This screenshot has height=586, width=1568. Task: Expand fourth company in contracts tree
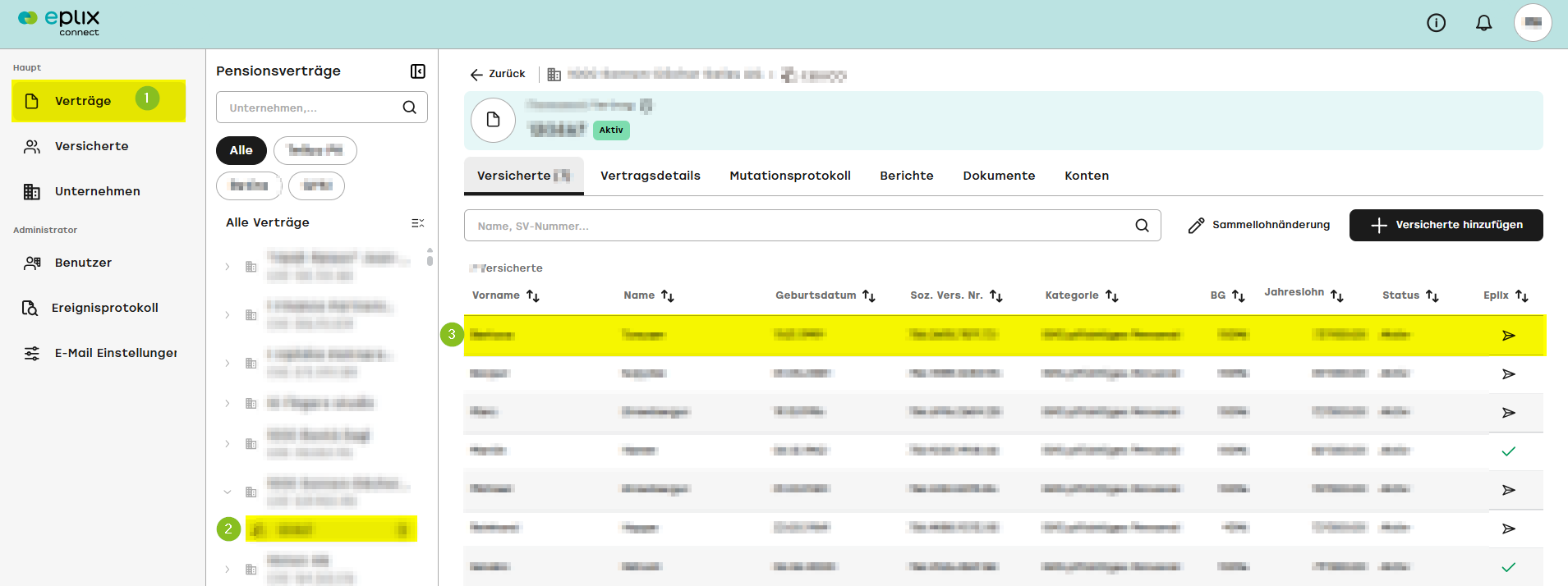pyautogui.click(x=228, y=403)
